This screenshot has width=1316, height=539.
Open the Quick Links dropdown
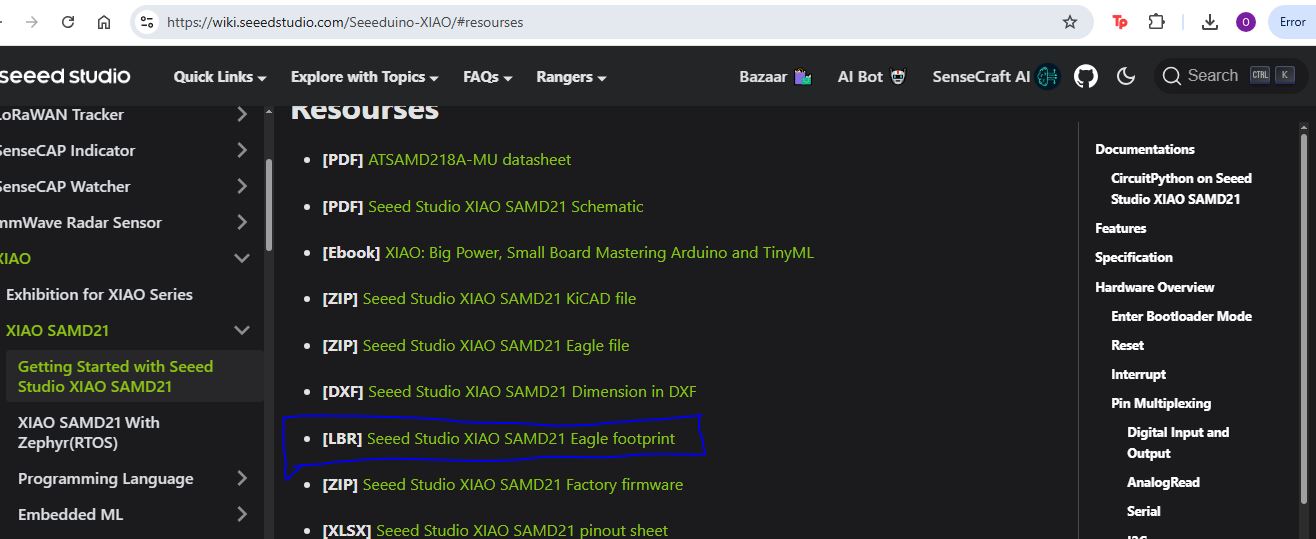click(x=220, y=77)
